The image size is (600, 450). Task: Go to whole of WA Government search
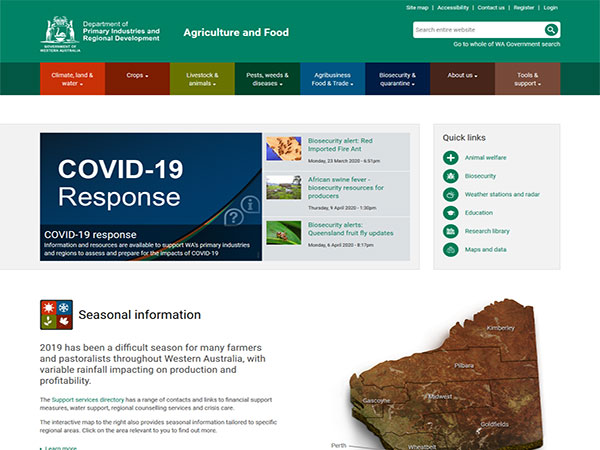click(x=507, y=44)
